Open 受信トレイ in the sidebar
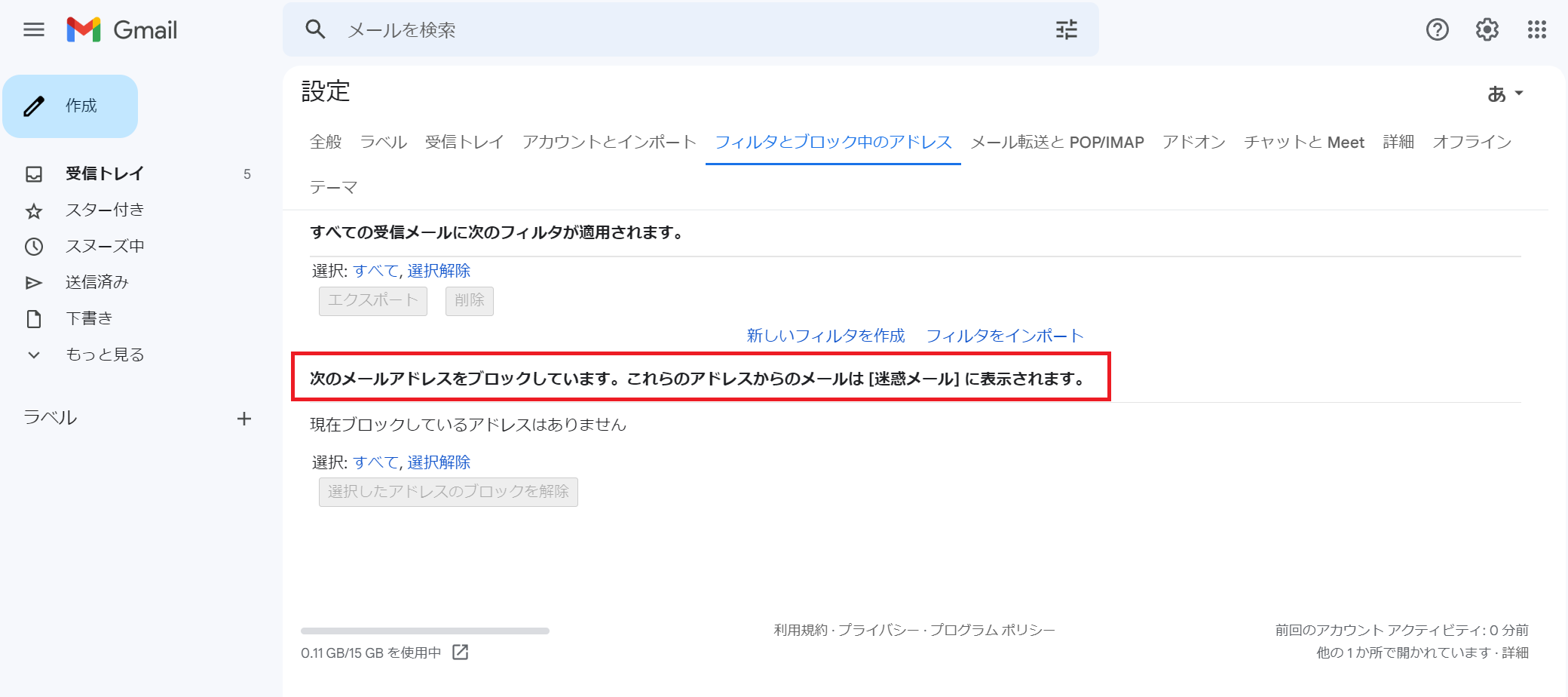 coord(104,173)
